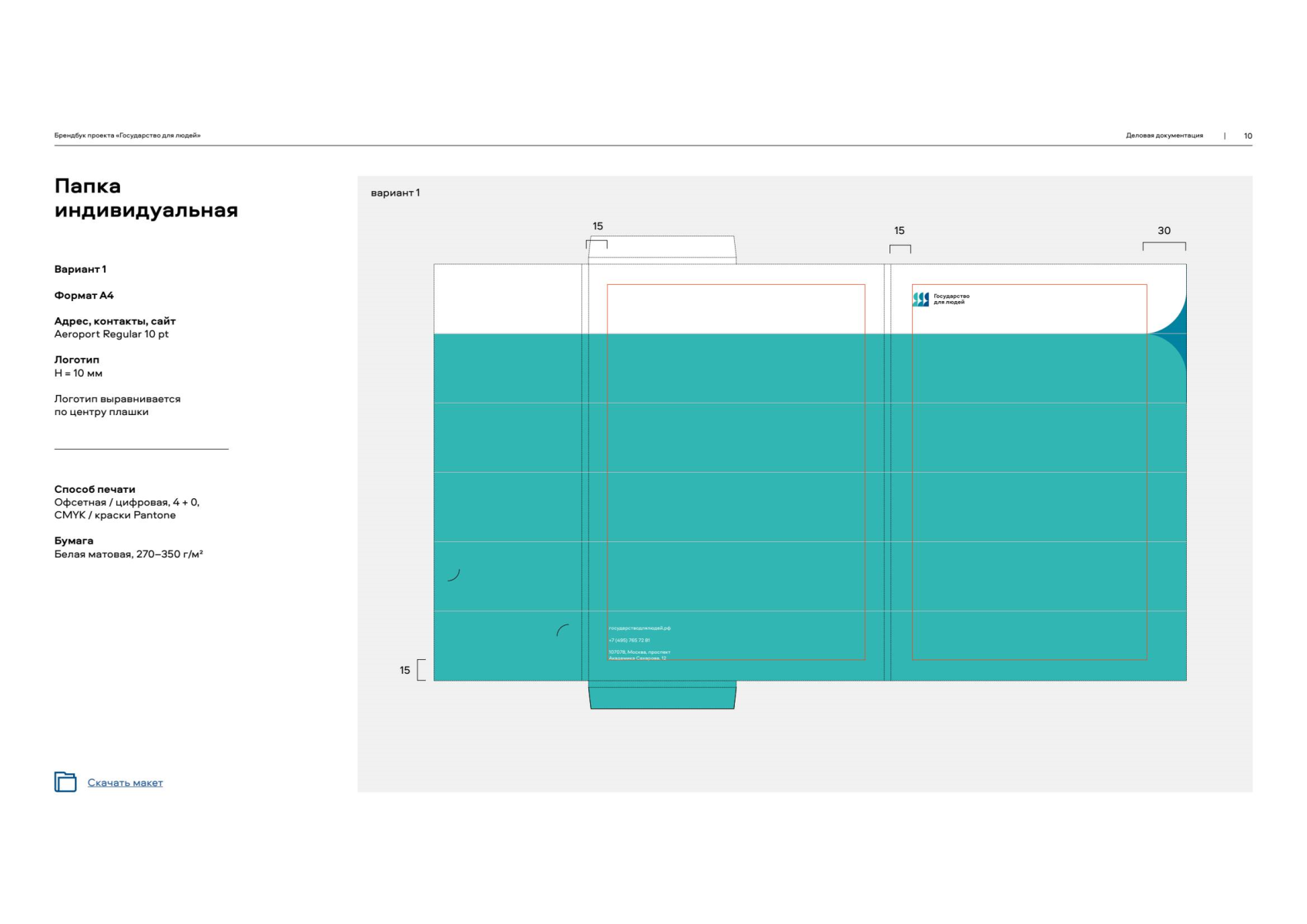Click the Брендбук проекта header text
This screenshot has width=1307, height=924.
point(127,136)
